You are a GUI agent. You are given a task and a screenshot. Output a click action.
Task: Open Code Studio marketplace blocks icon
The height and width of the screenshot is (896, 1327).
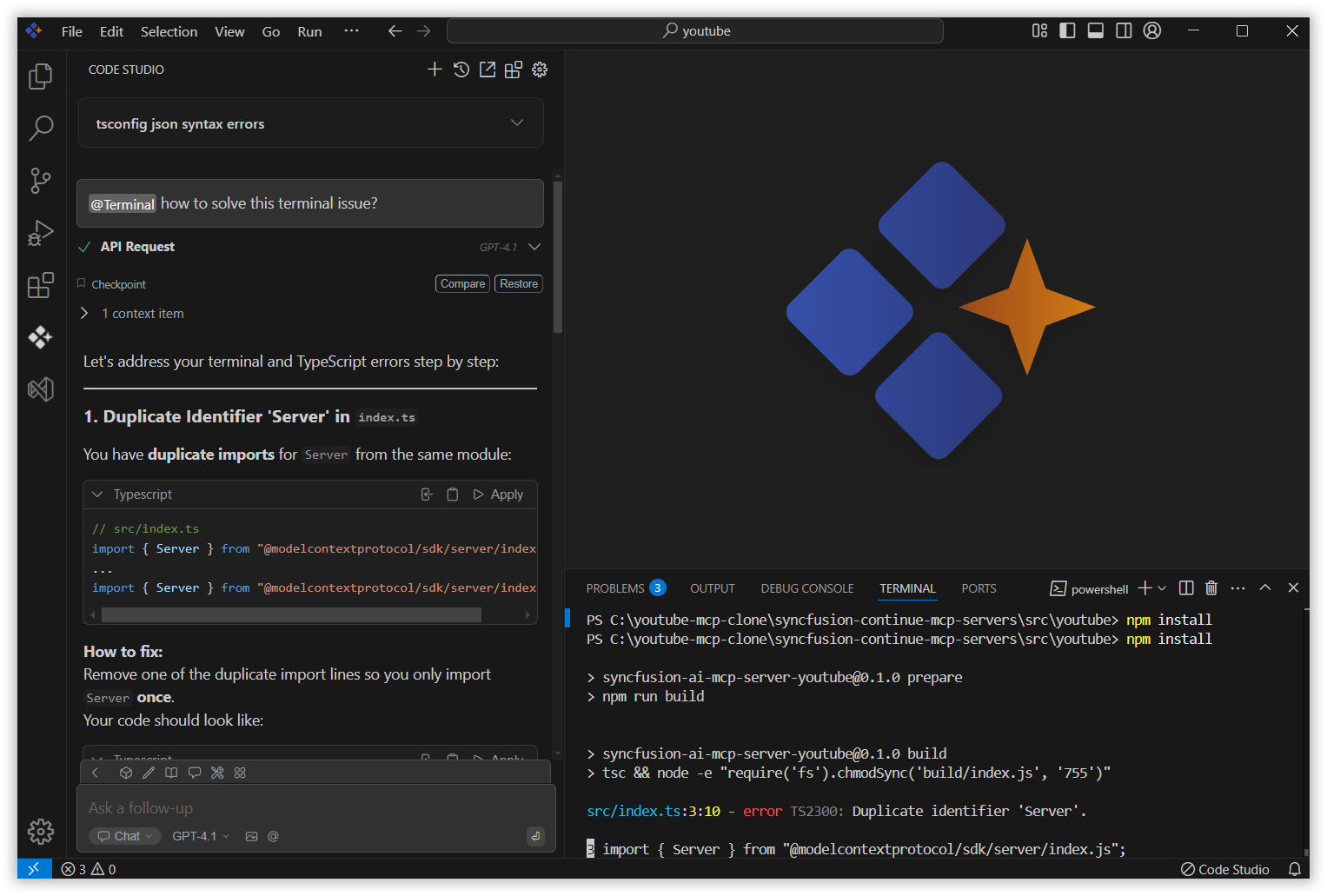[514, 70]
